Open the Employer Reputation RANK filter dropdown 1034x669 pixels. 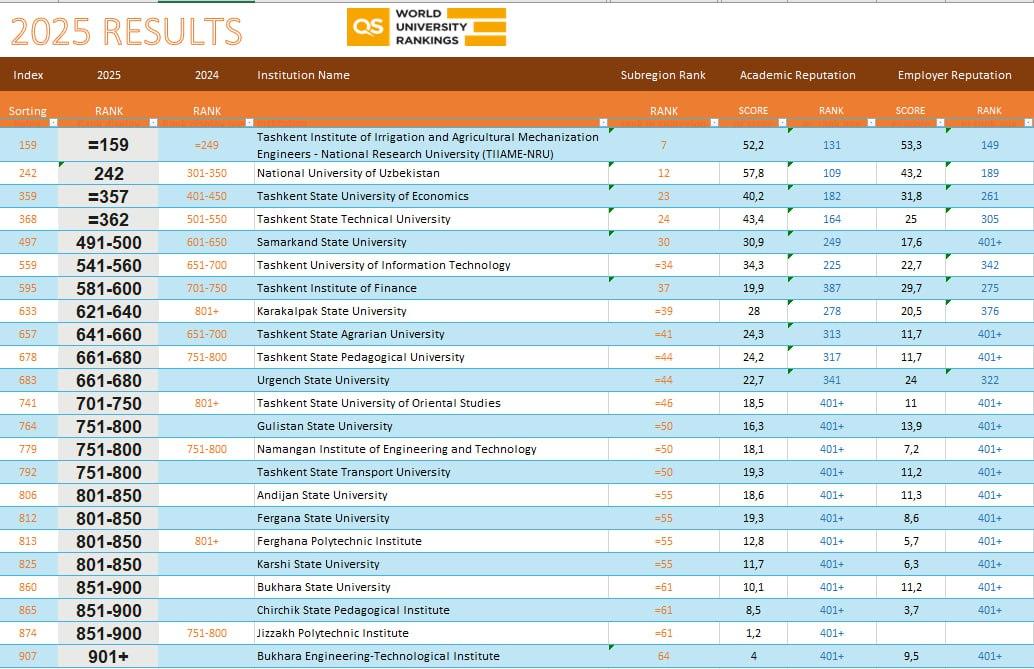(x=1027, y=123)
